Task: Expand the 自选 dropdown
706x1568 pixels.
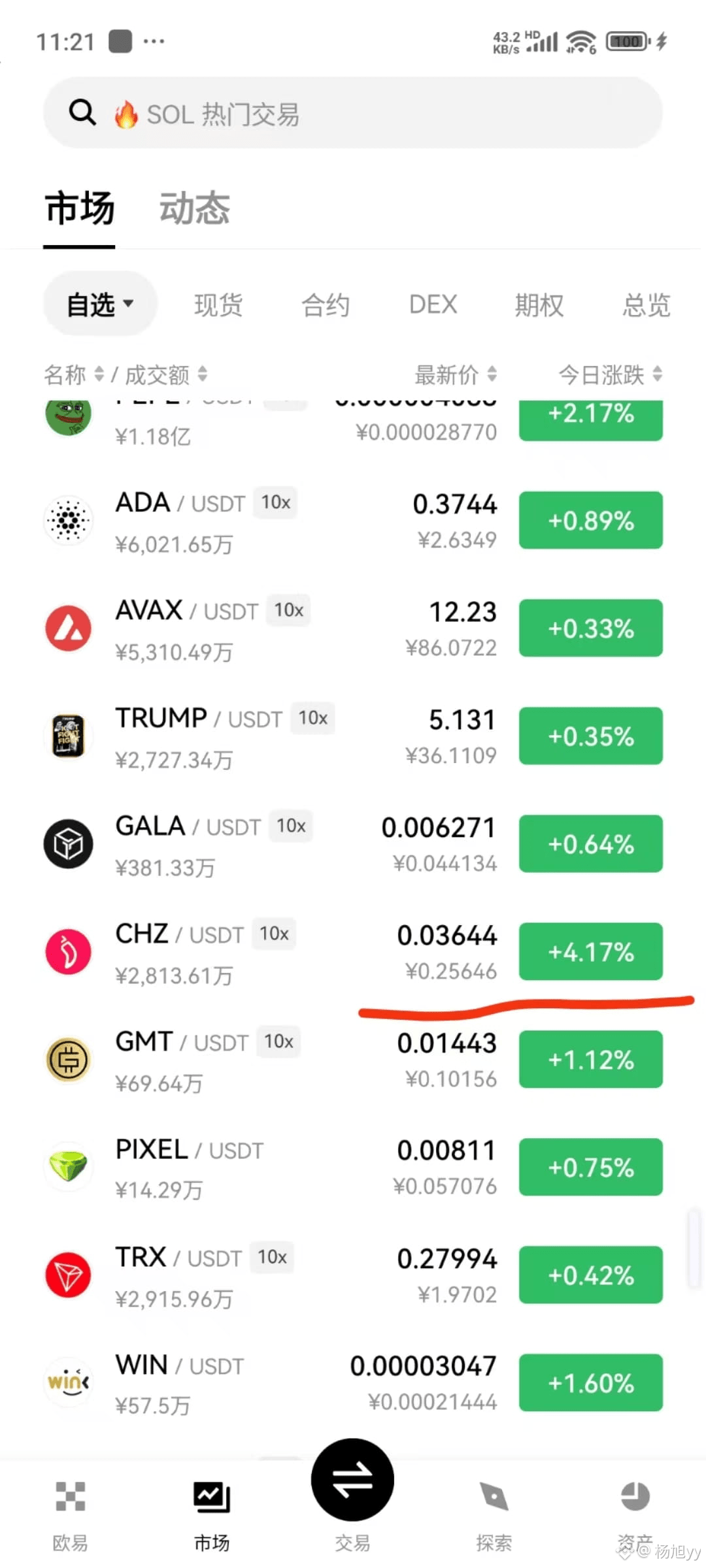Action: point(100,304)
